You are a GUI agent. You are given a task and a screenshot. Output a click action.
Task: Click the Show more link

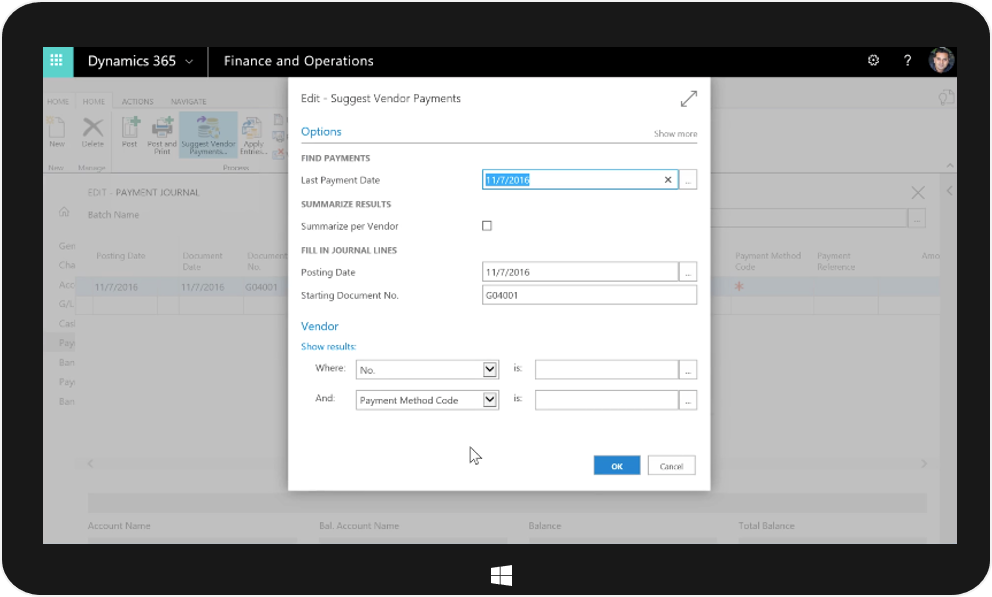click(x=675, y=134)
